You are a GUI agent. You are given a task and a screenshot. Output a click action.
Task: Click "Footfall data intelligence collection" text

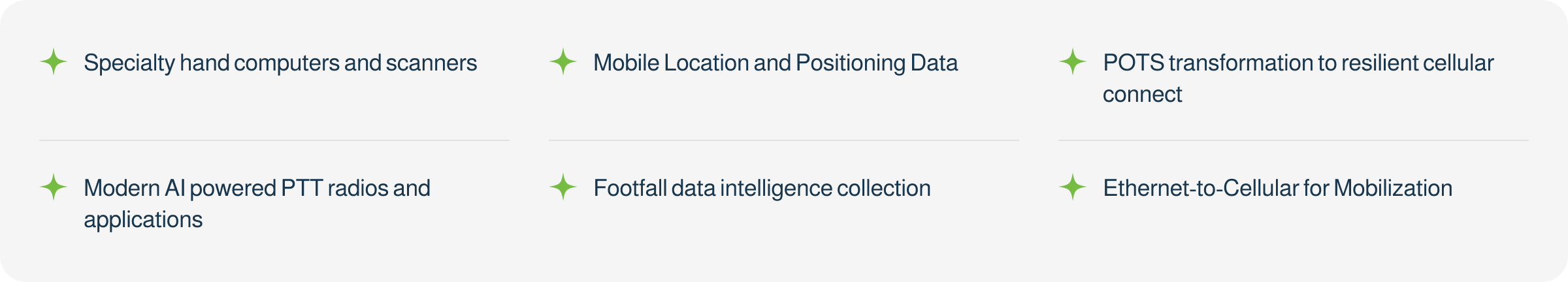point(762,188)
